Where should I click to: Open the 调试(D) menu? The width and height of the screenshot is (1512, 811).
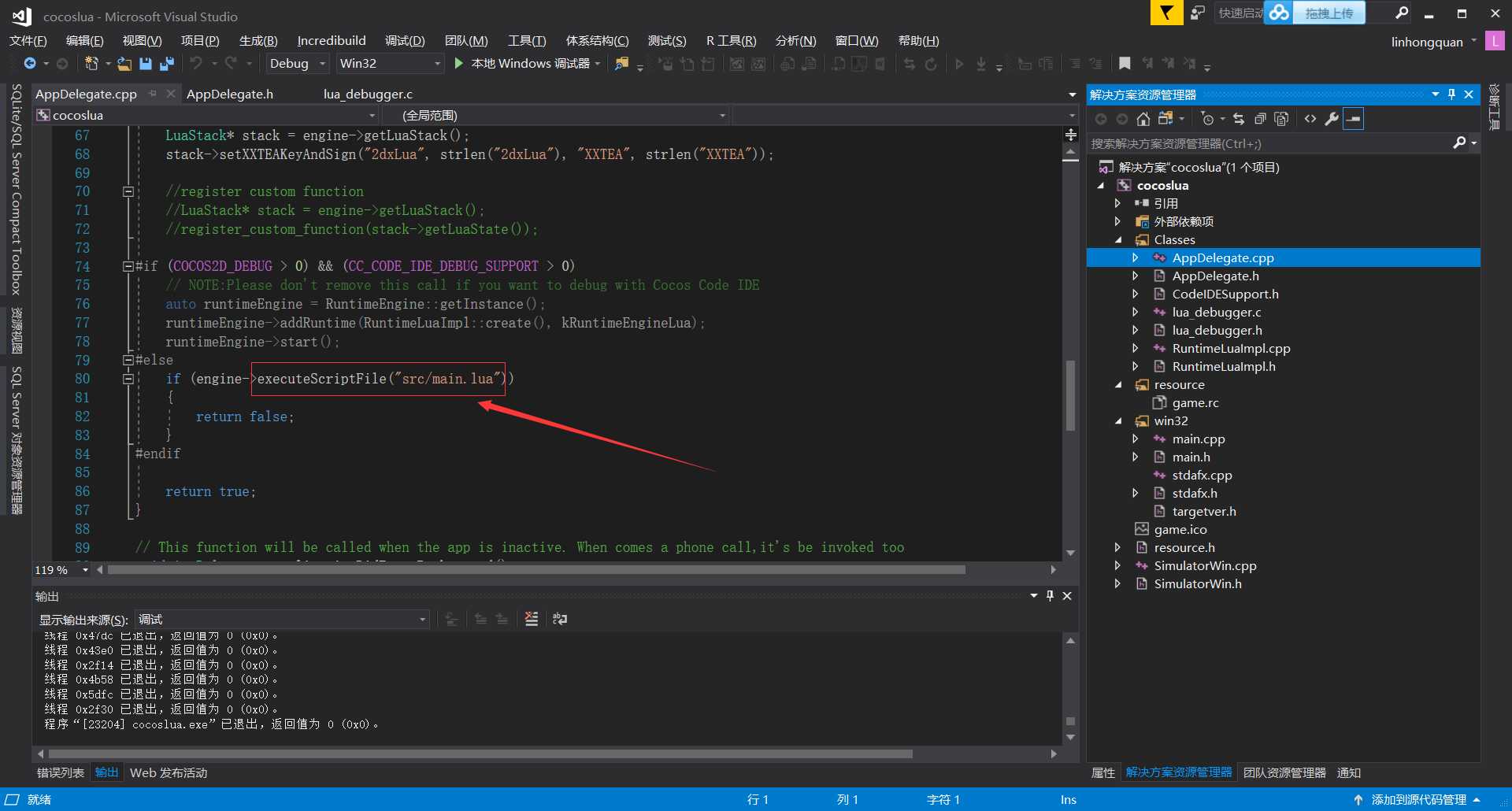click(405, 41)
